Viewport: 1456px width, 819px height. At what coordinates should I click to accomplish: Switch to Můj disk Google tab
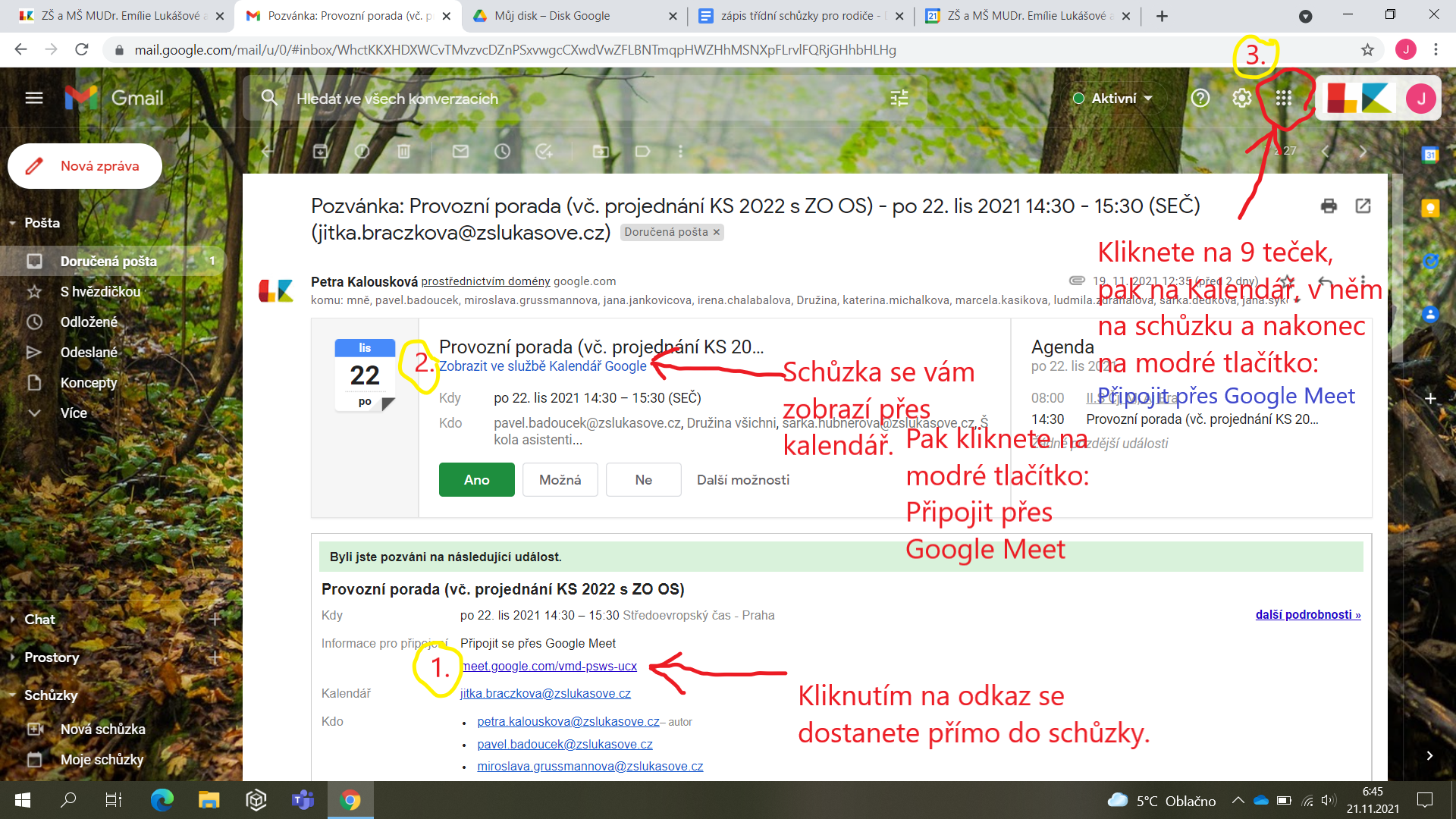click(552, 16)
